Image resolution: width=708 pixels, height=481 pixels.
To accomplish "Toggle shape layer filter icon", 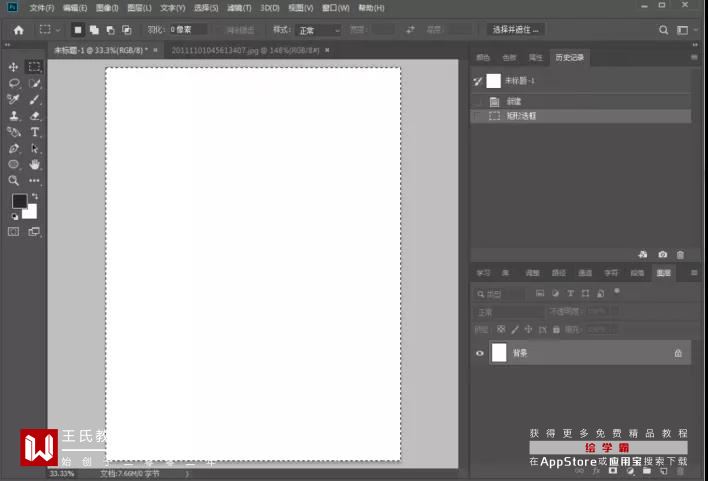I will tap(586, 294).
